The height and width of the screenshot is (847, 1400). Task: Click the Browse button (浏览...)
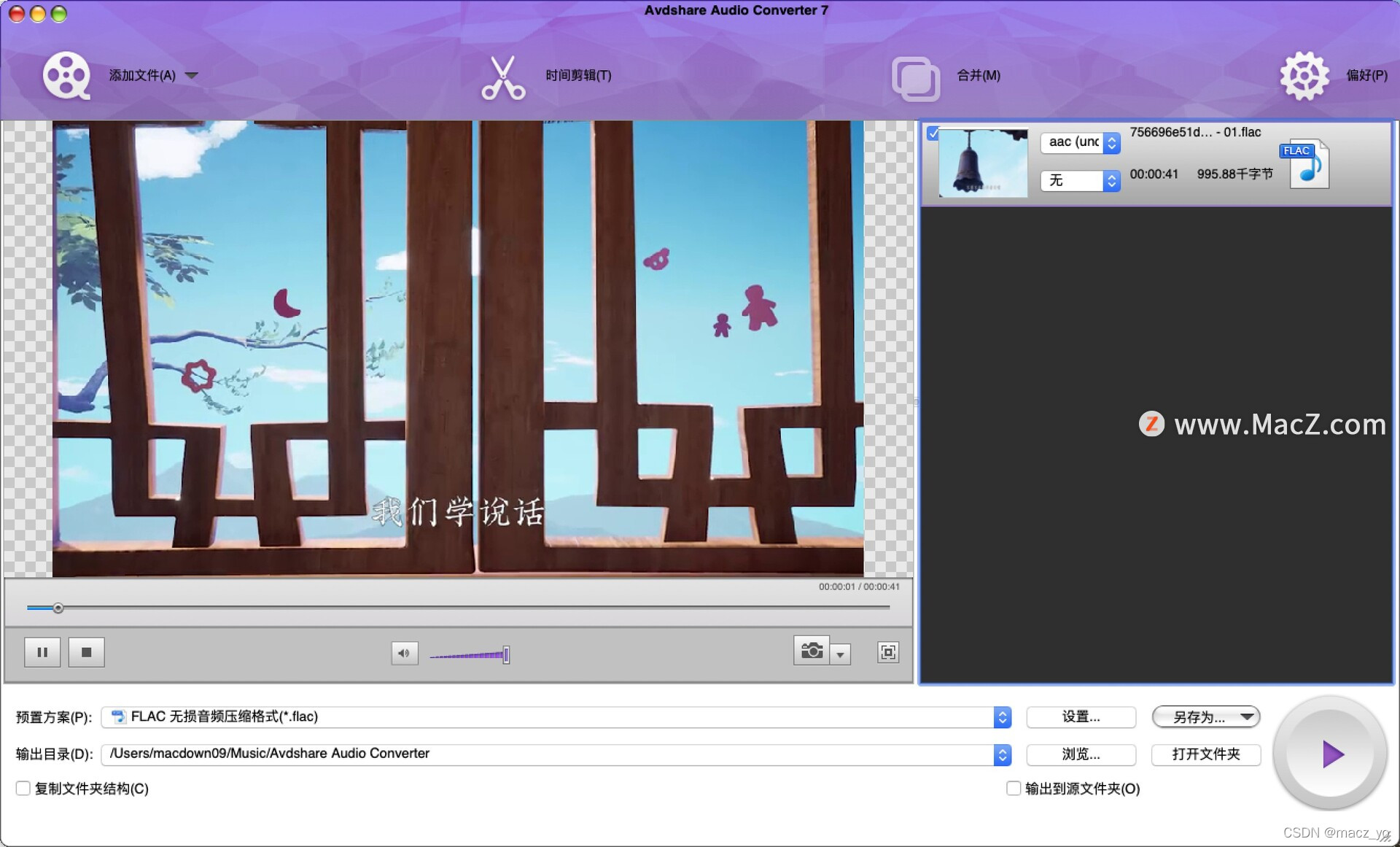tap(1081, 754)
